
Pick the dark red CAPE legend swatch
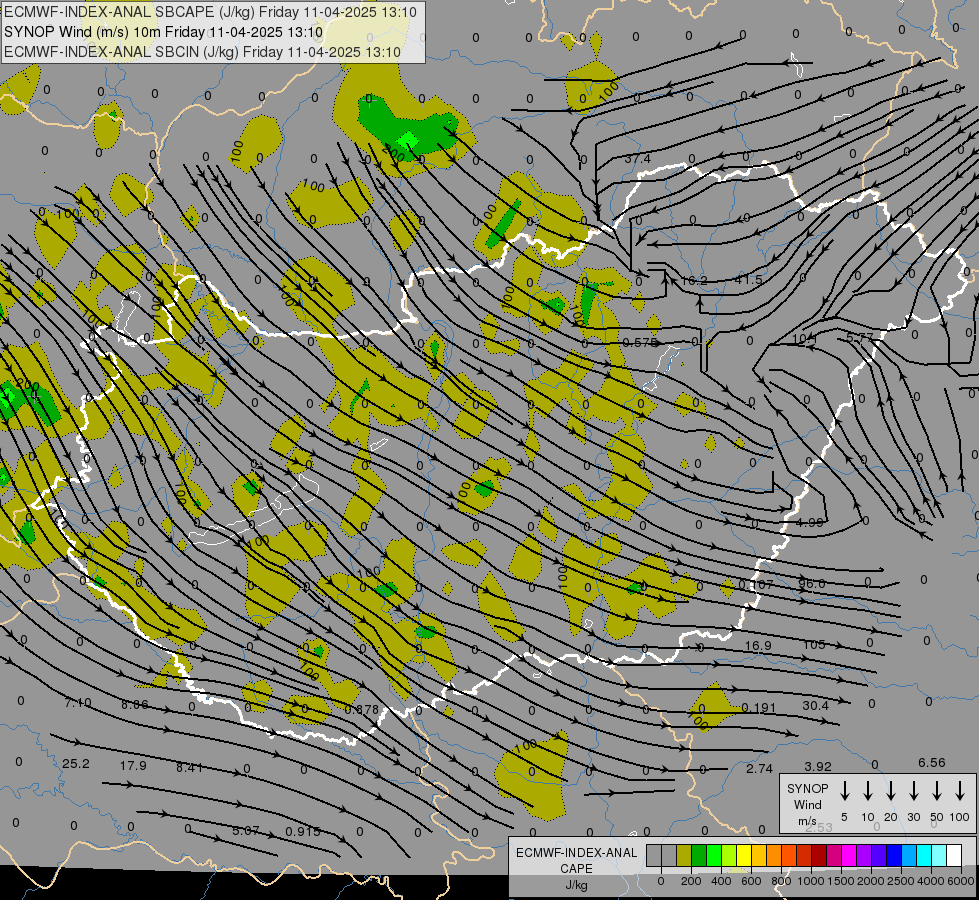coord(819,855)
